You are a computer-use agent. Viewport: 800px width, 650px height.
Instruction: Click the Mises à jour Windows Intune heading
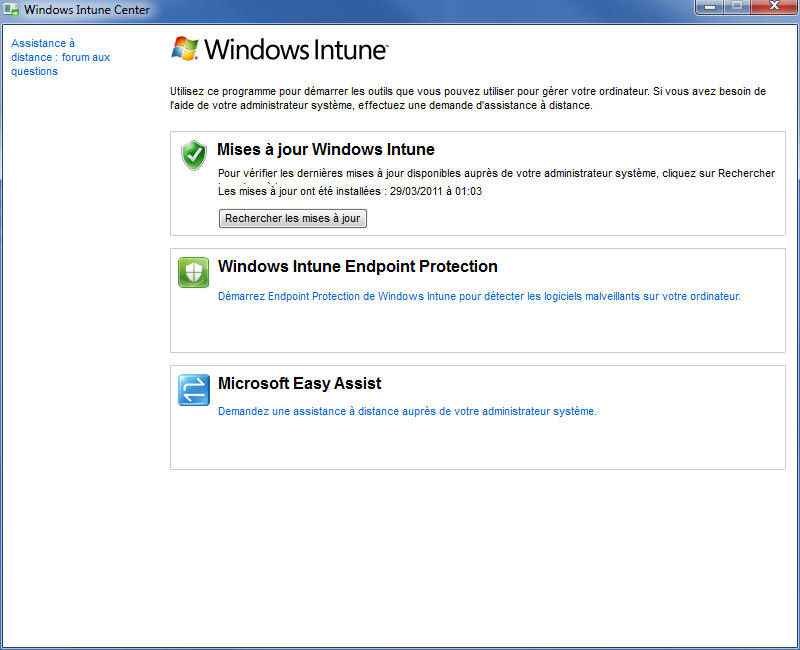point(326,149)
